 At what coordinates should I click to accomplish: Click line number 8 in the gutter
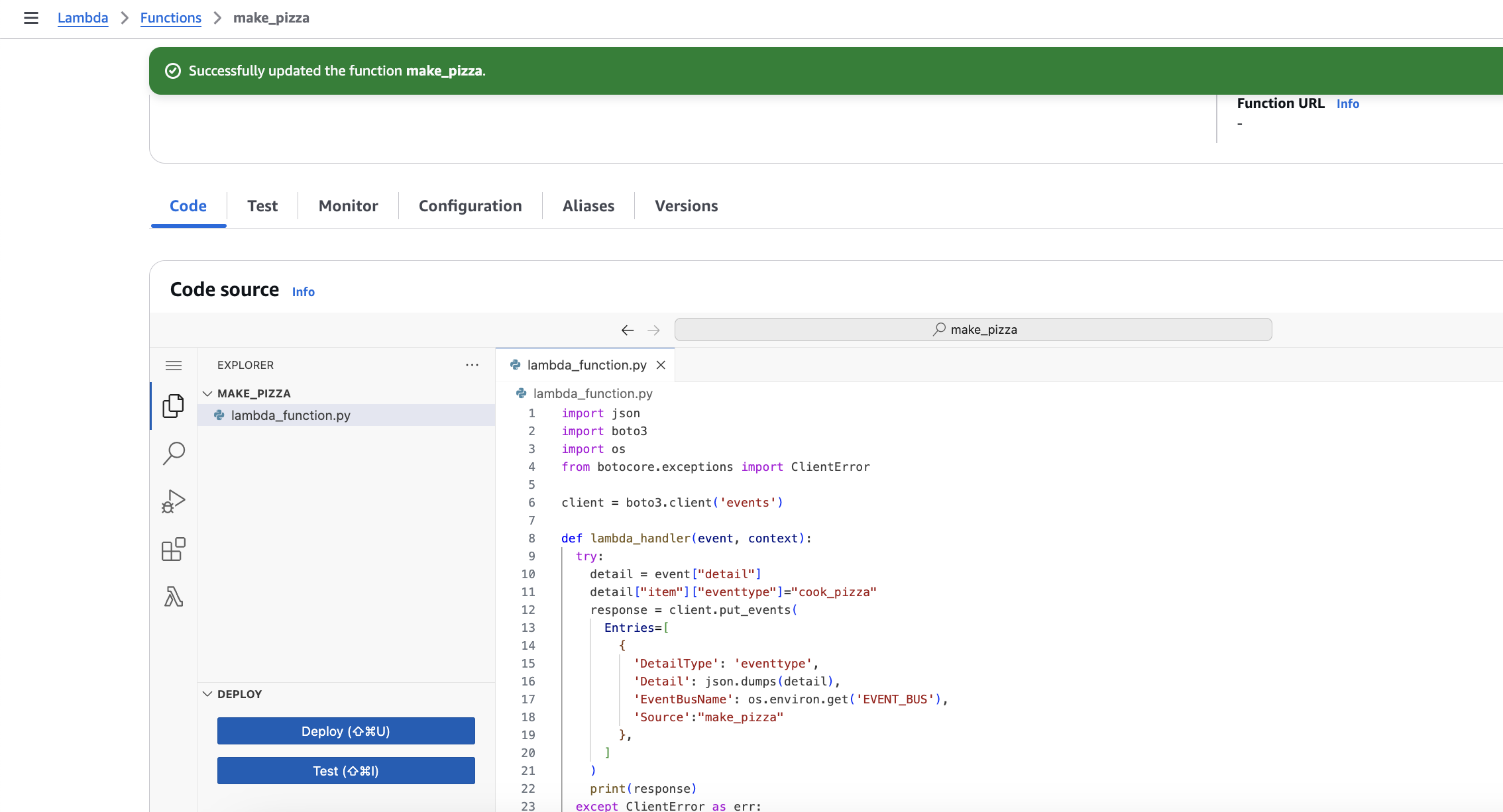click(531, 538)
